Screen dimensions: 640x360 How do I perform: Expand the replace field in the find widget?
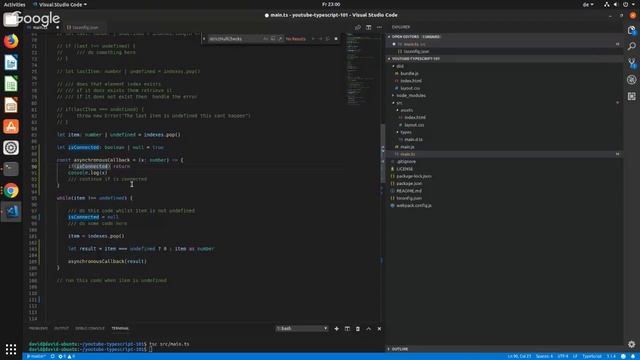pos(204,39)
